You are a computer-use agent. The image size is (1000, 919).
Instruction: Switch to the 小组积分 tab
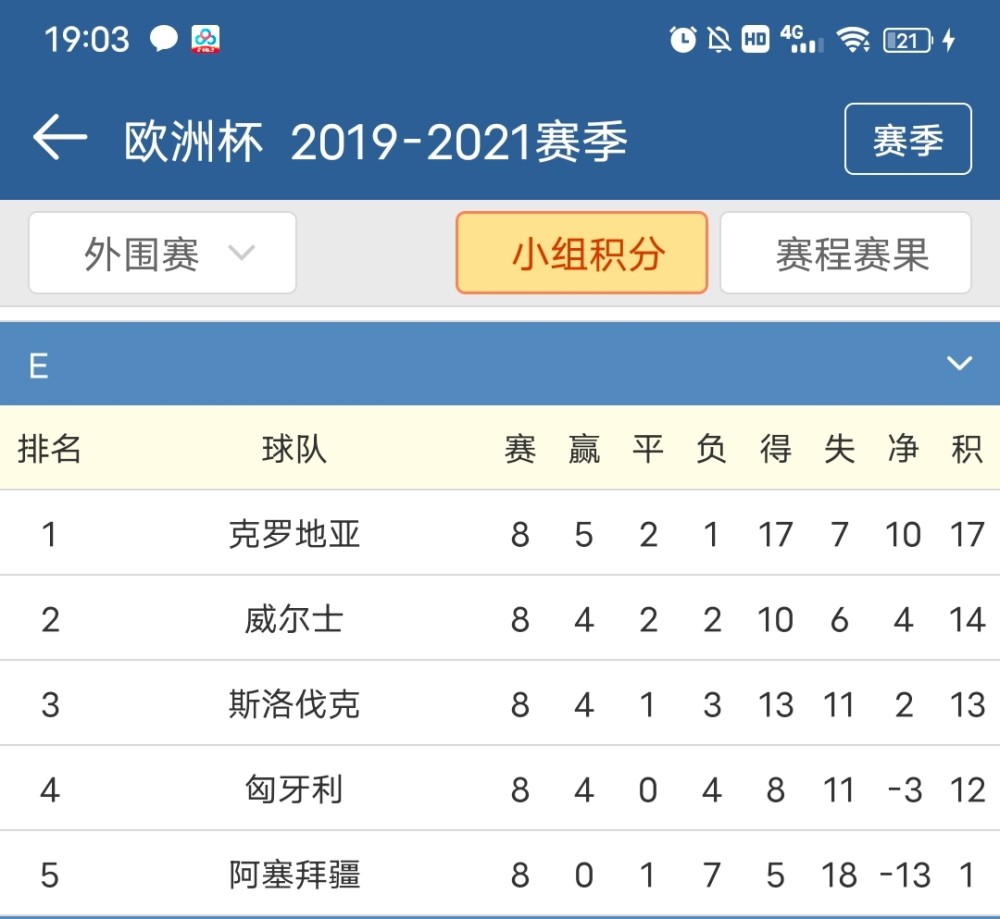[x=581, y=254]
